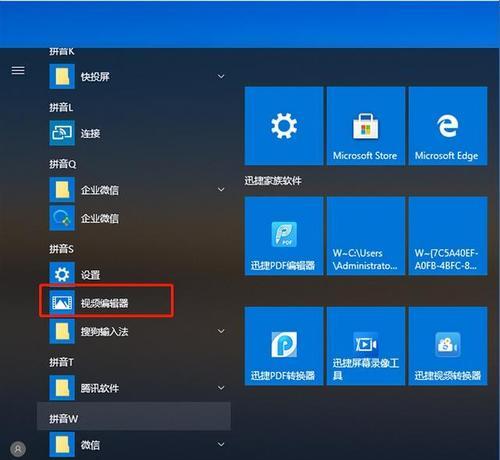Launch the 企业微信 app icon
The width and height of the screenshot is (500, 460).
[62, 218]
